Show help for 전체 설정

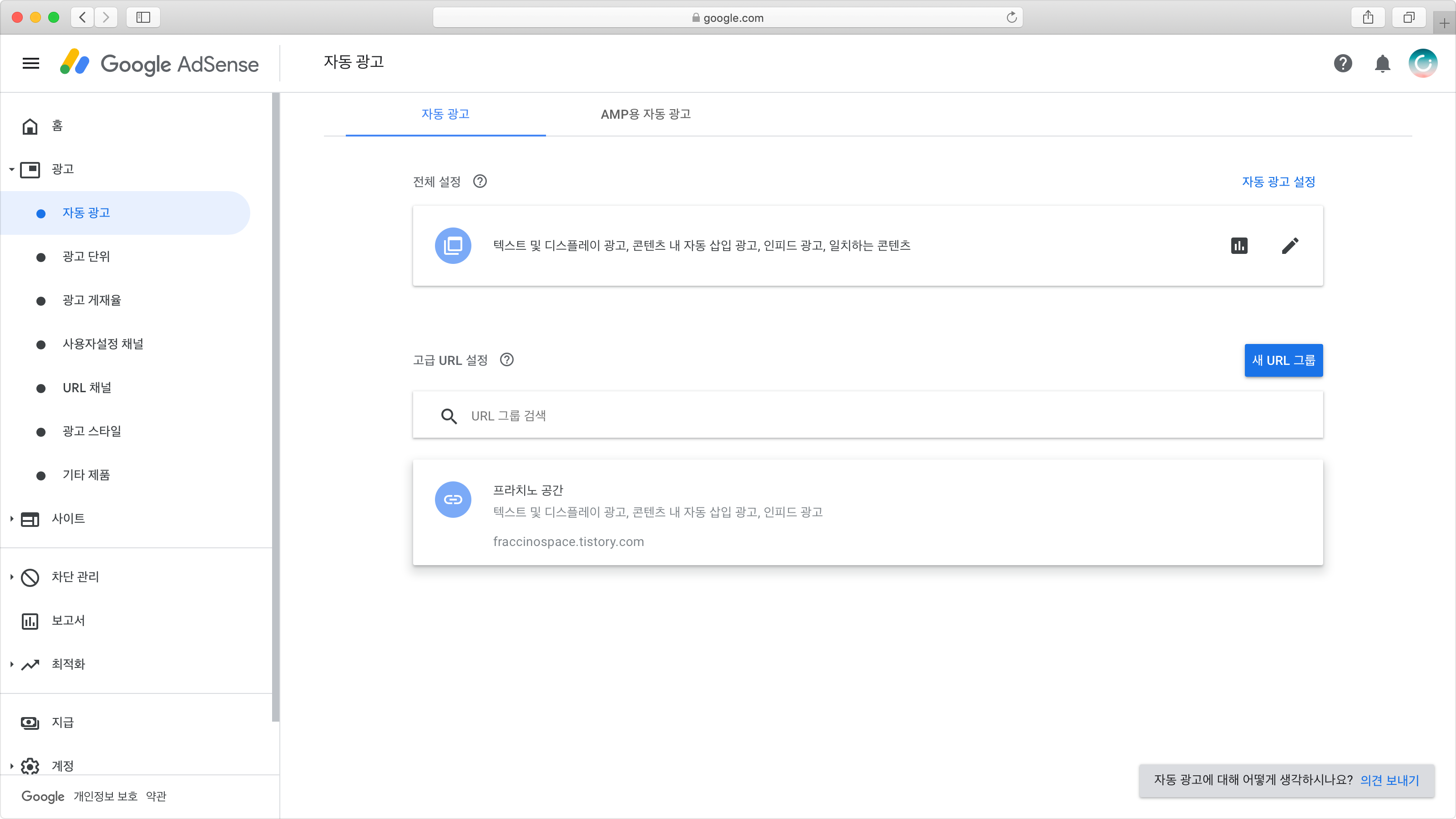pyautogui.click(x=480, y=182)
